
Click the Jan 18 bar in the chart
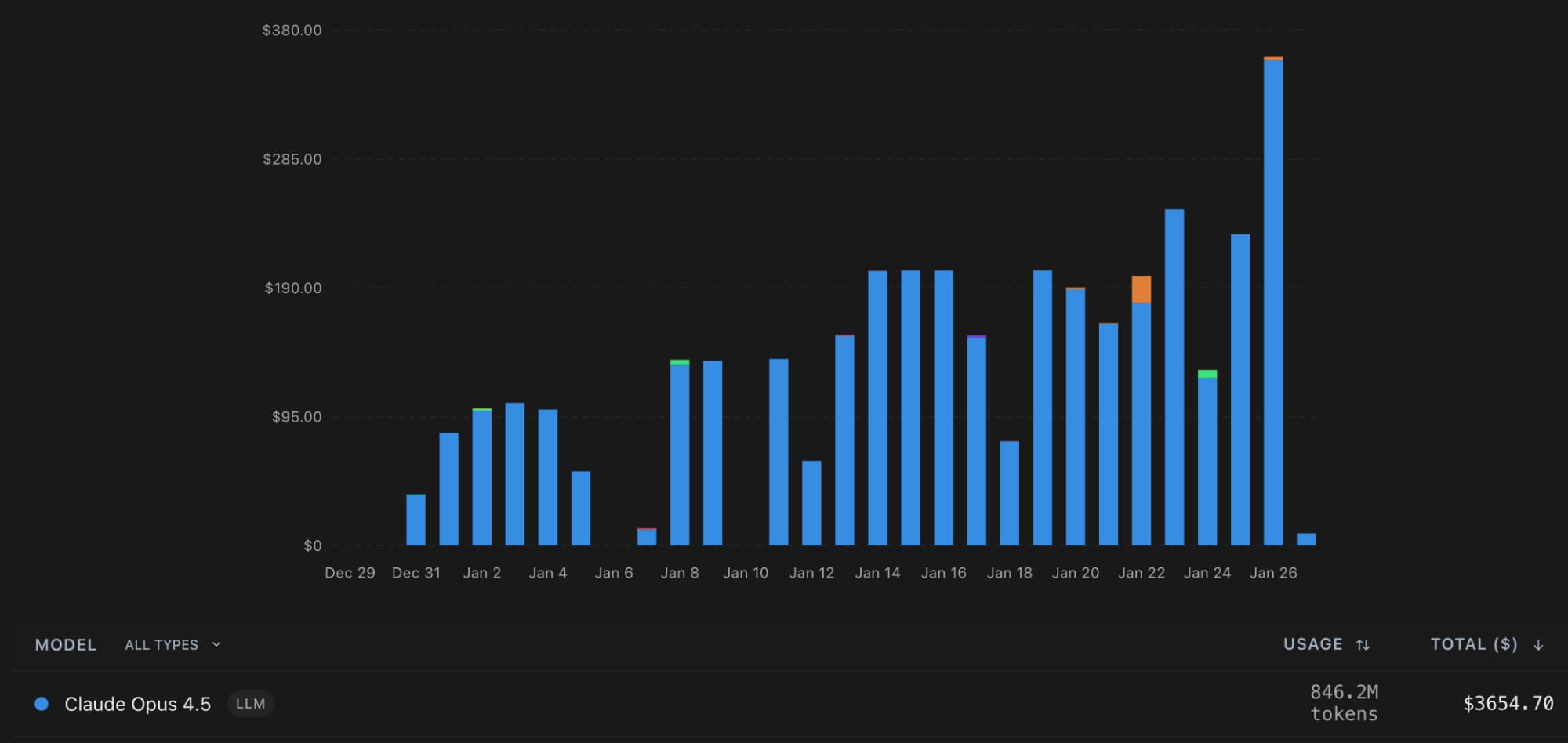(x=1010, y=493)
